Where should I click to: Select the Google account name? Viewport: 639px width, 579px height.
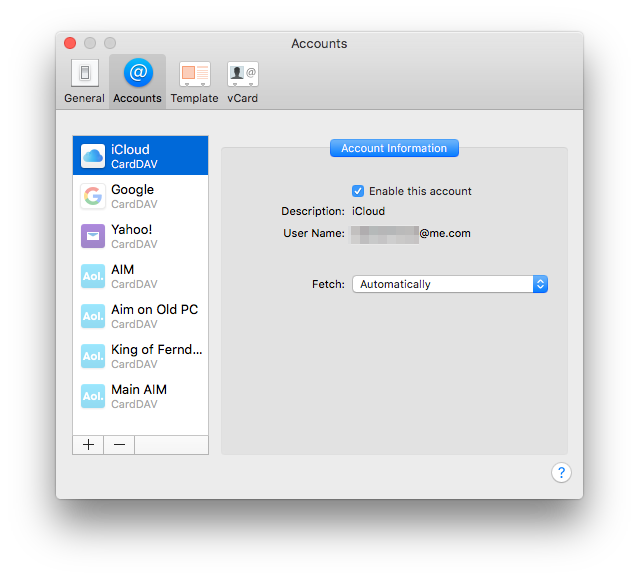[x=132, y=189]
